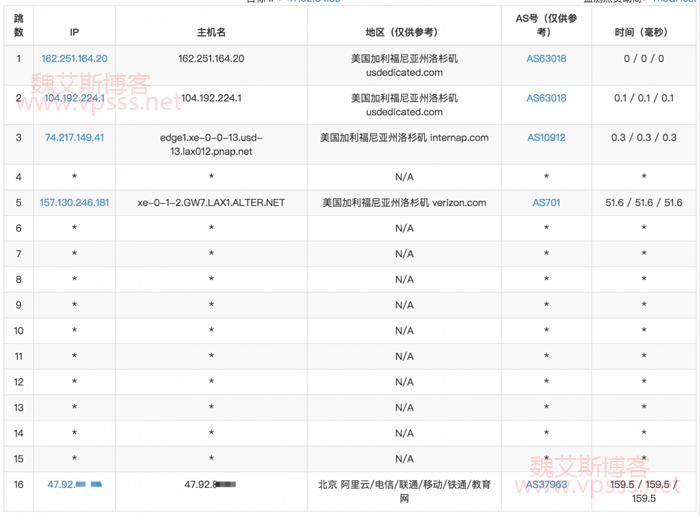Viewport: 700px width, 516px height.
Task: Click the AS号 column header
Action: pos(546,26)
